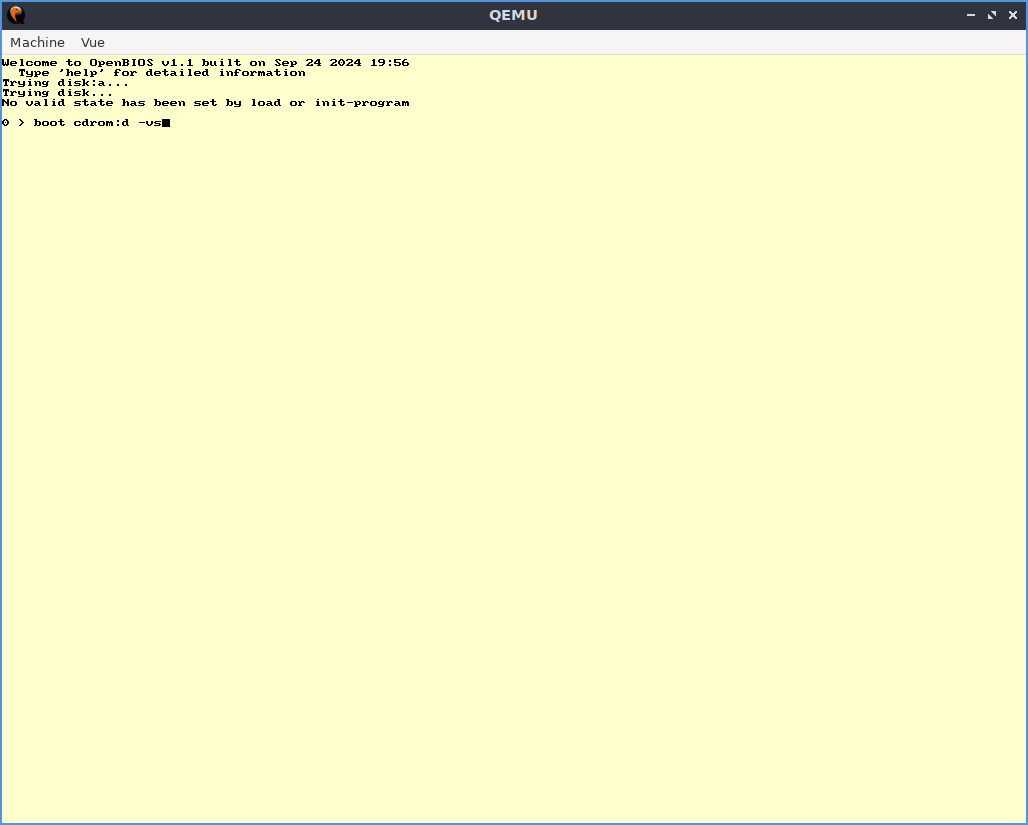Viewport: 1028px width, 825px height.
Task: Click the QEMU application logo icon
Action: click(x=16, y=15)
